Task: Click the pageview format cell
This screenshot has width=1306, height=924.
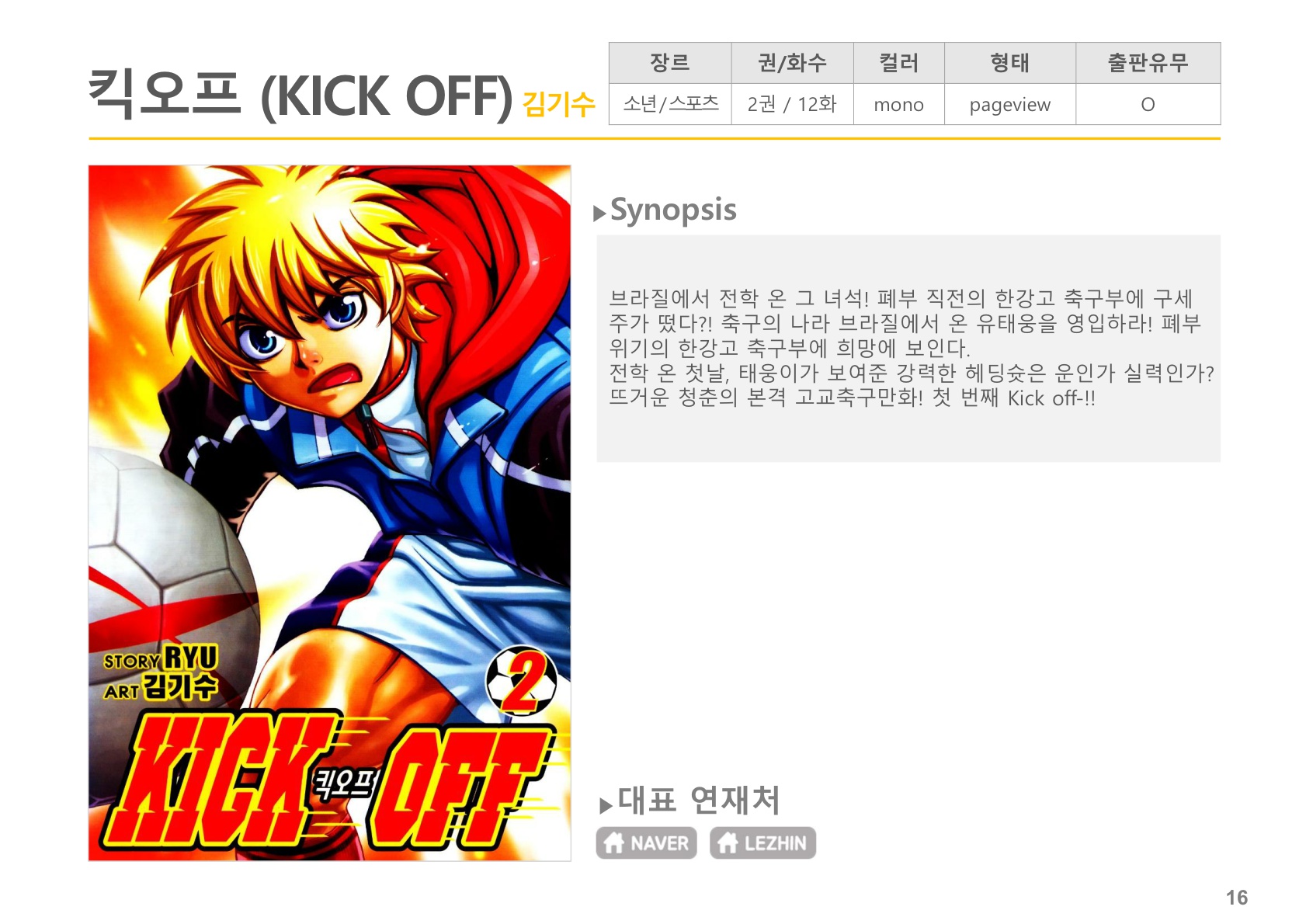Action: click(1010, 104)
